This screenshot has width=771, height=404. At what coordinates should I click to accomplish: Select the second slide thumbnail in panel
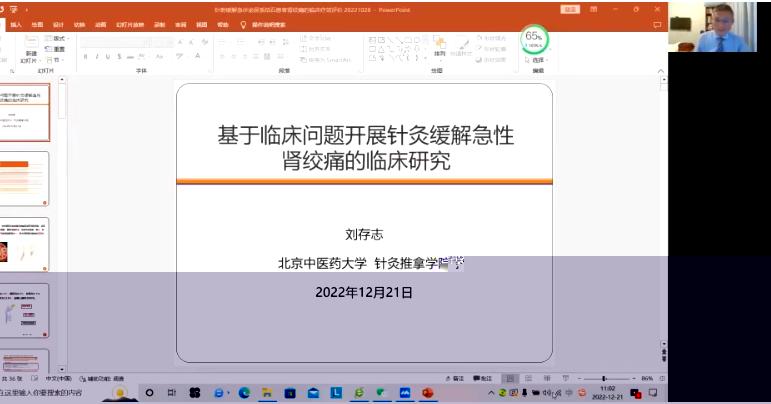click(24, 179)
